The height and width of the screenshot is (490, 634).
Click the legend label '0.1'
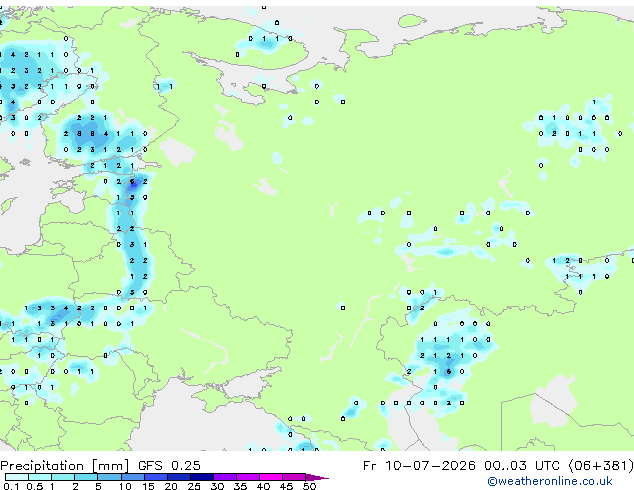pyautogui.click(x=11, y=486)
